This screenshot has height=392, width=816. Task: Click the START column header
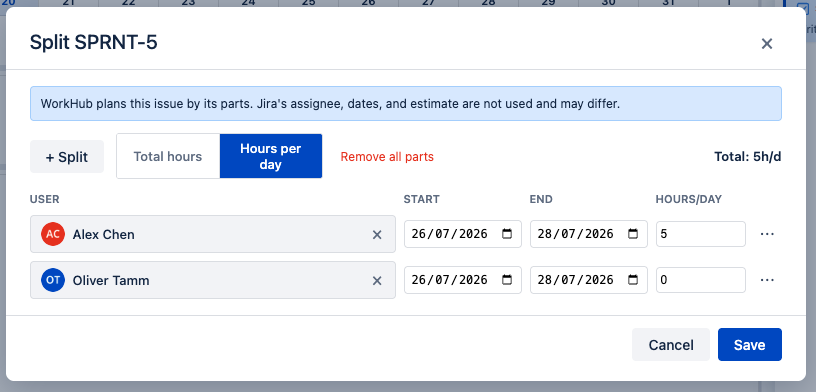(x=422, y=199)
